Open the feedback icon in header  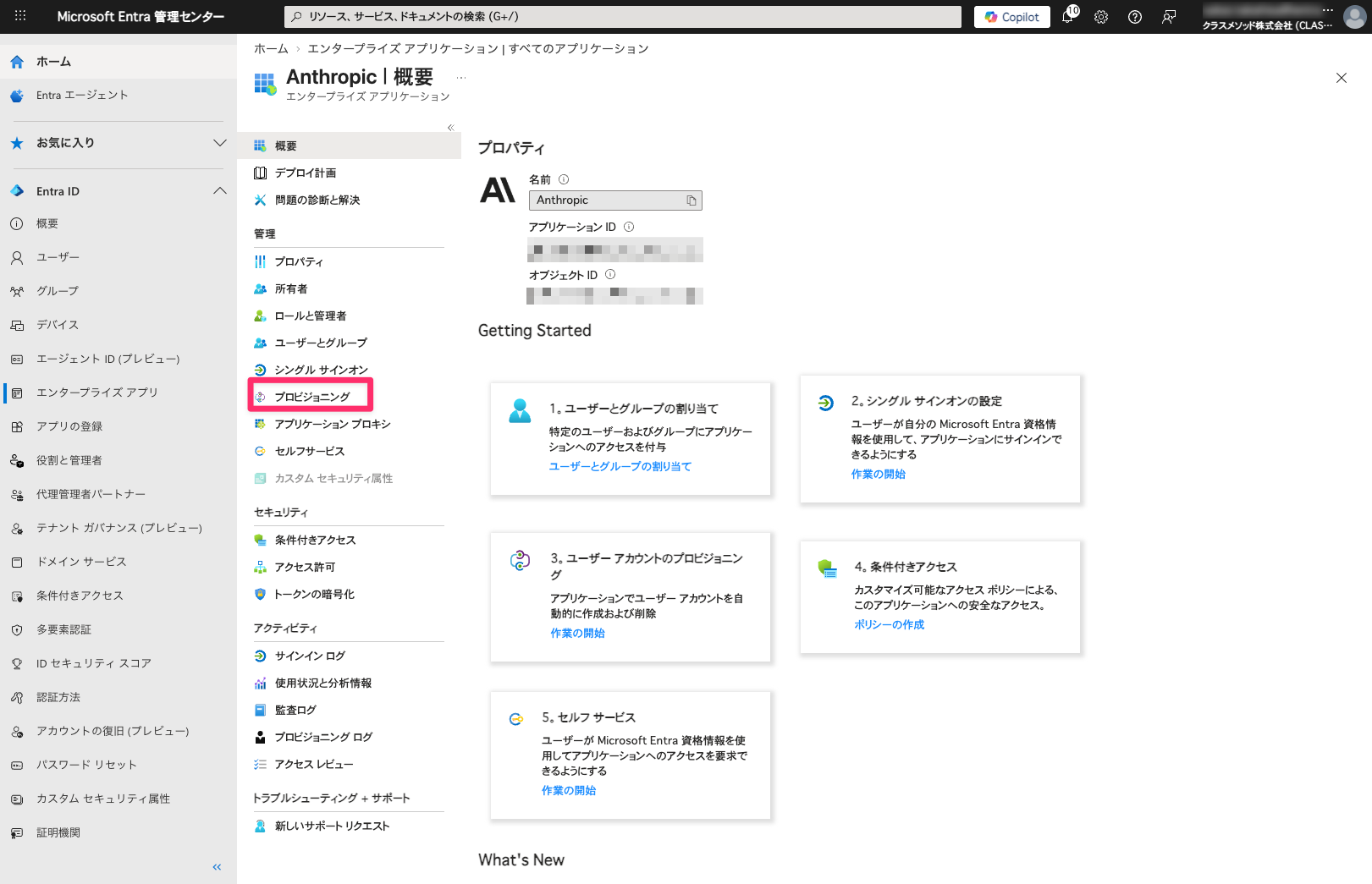click(x=1169, y=17)
